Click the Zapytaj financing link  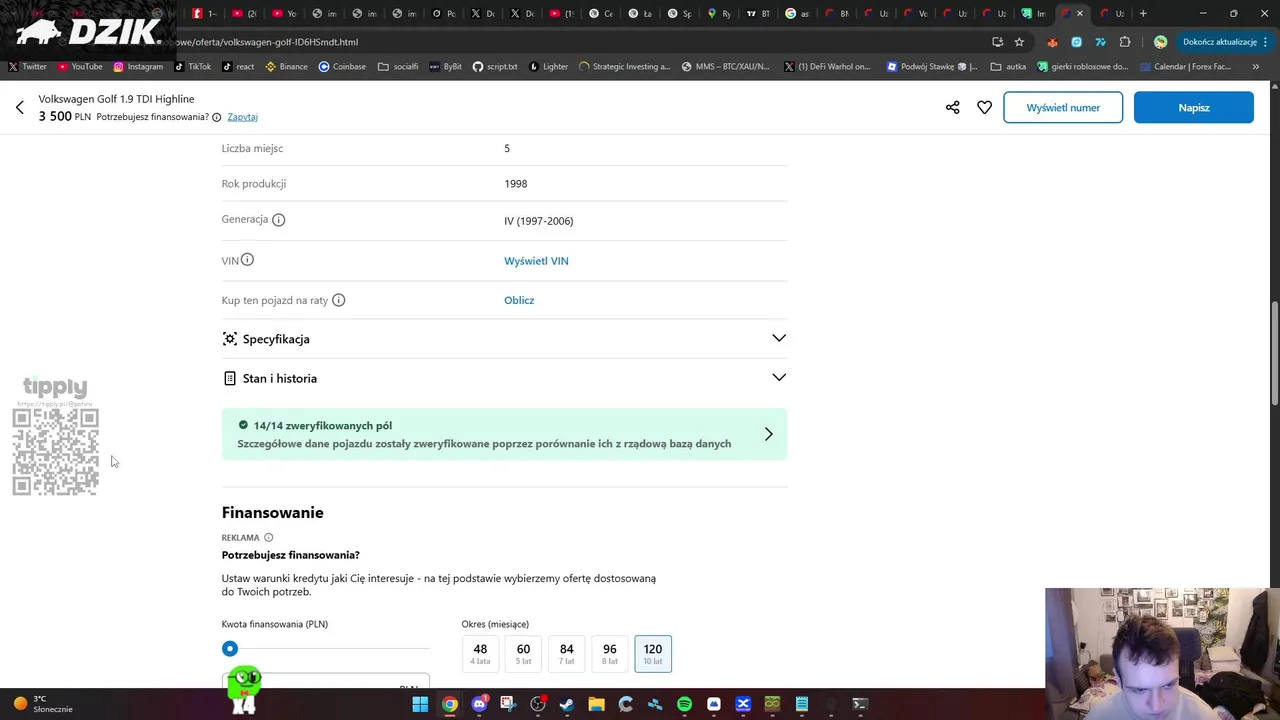pyautogui.click(x=242, y=117)
